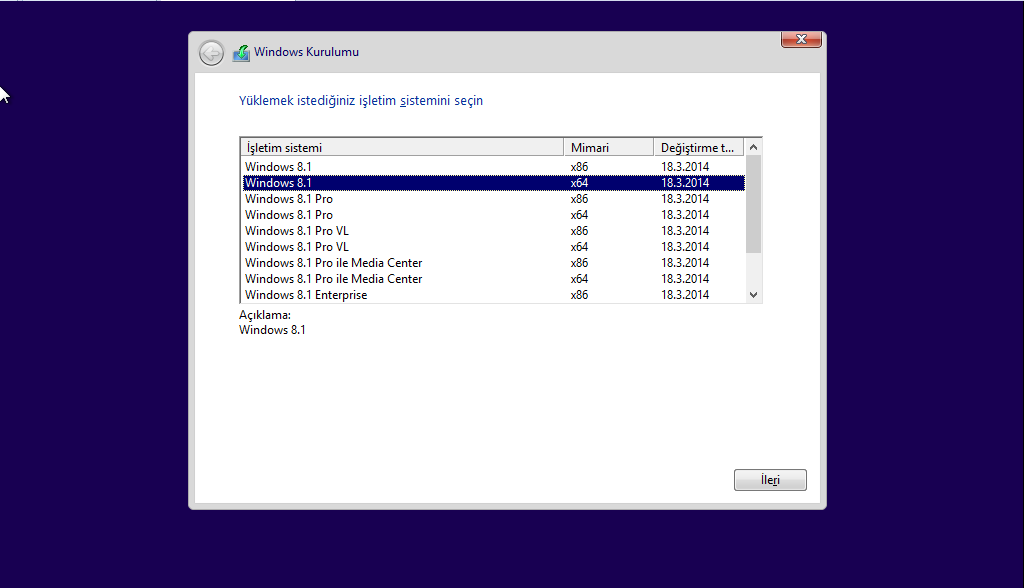1024x588 pixels.
Task: Sort by Mimari column header
Action: point(608,147)
